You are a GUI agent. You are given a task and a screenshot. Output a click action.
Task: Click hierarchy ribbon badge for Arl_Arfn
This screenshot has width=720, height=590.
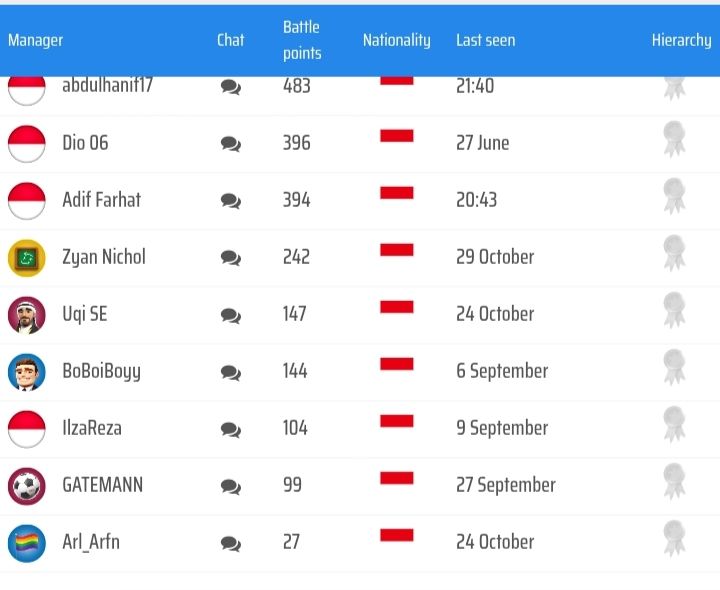[x=674, y=539]
